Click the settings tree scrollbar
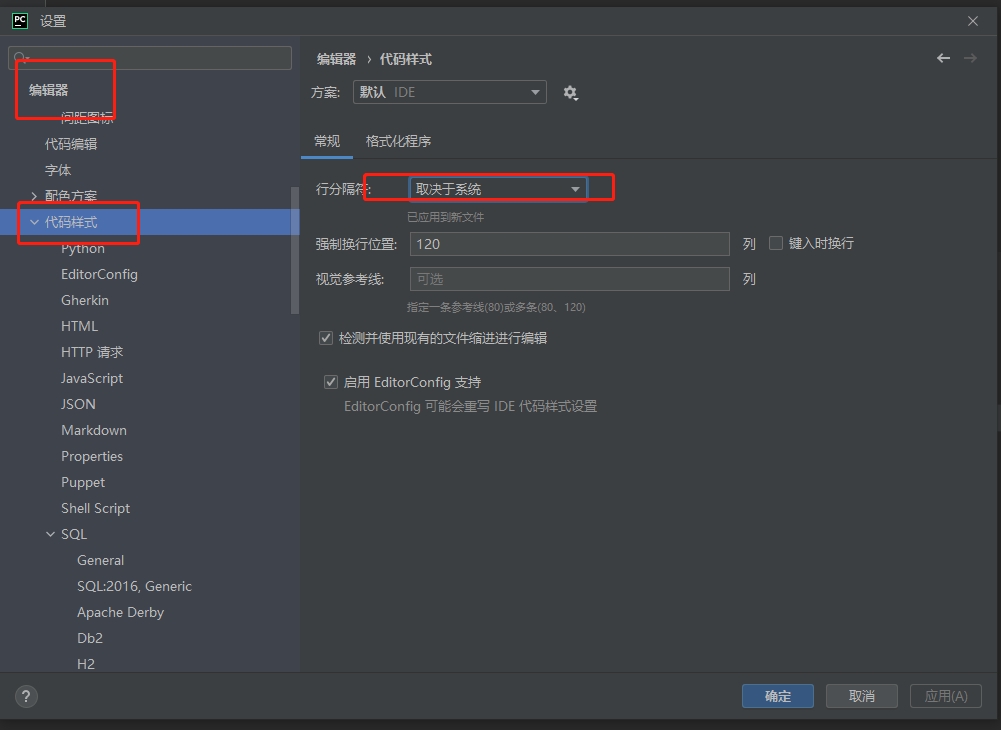Image resolution: width=1001 pixels, height=730 pixels. click(x=295, y=250)
